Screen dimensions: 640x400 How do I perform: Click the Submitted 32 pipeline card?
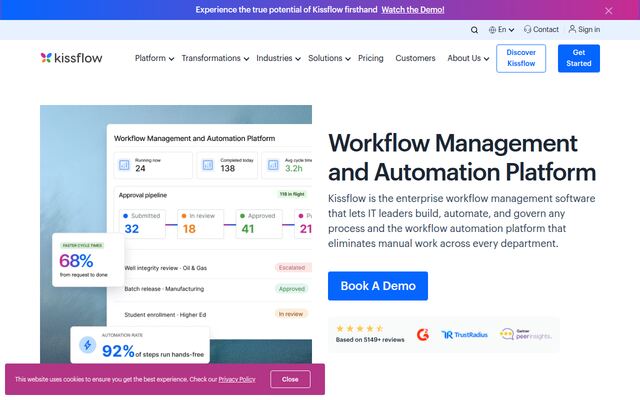(x=142, y=224)
